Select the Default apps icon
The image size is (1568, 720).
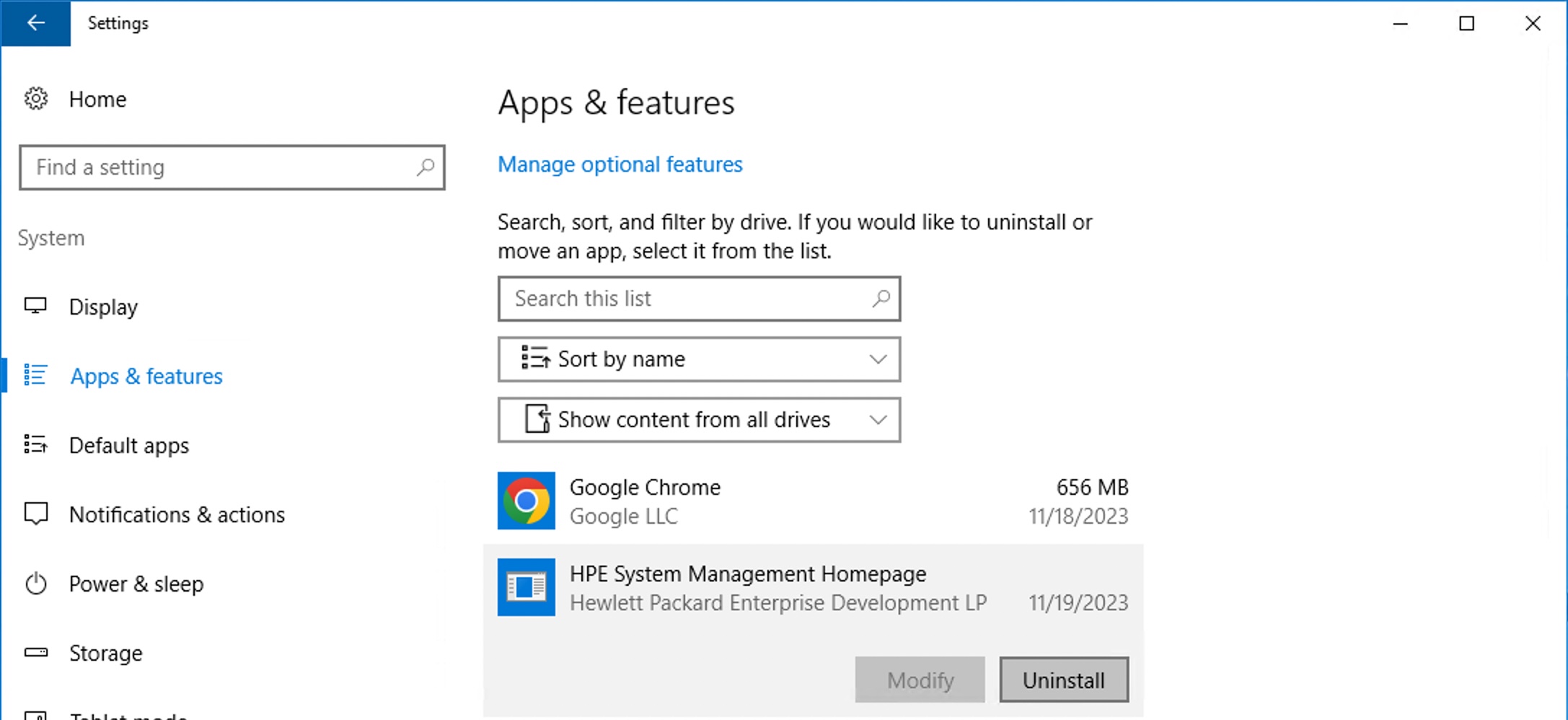point(35,445)
